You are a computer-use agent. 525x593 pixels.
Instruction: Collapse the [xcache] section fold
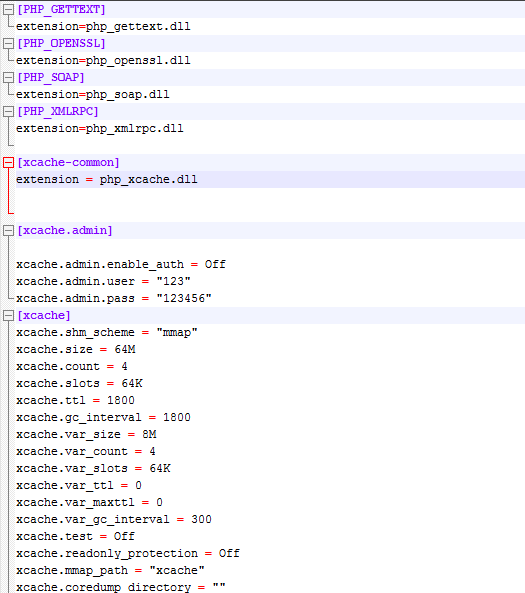click(x=8, y=316)
